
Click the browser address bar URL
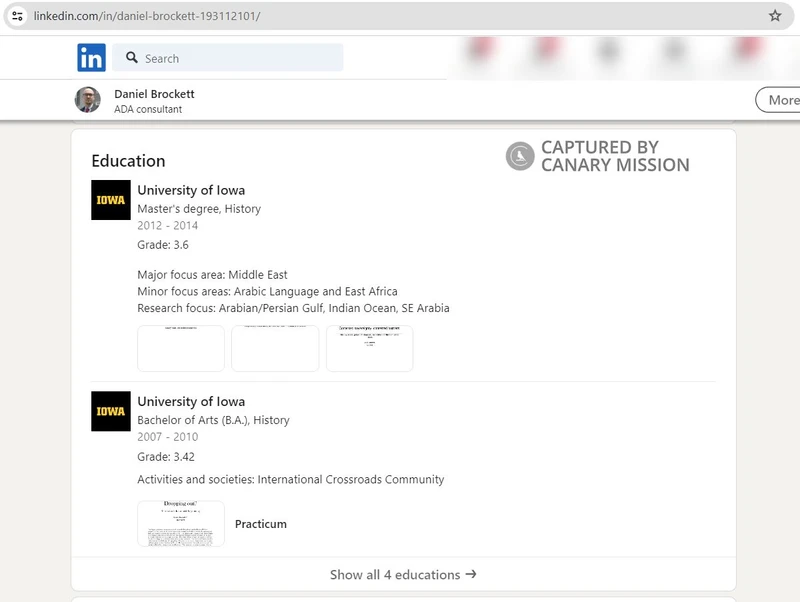click(147, 16)
